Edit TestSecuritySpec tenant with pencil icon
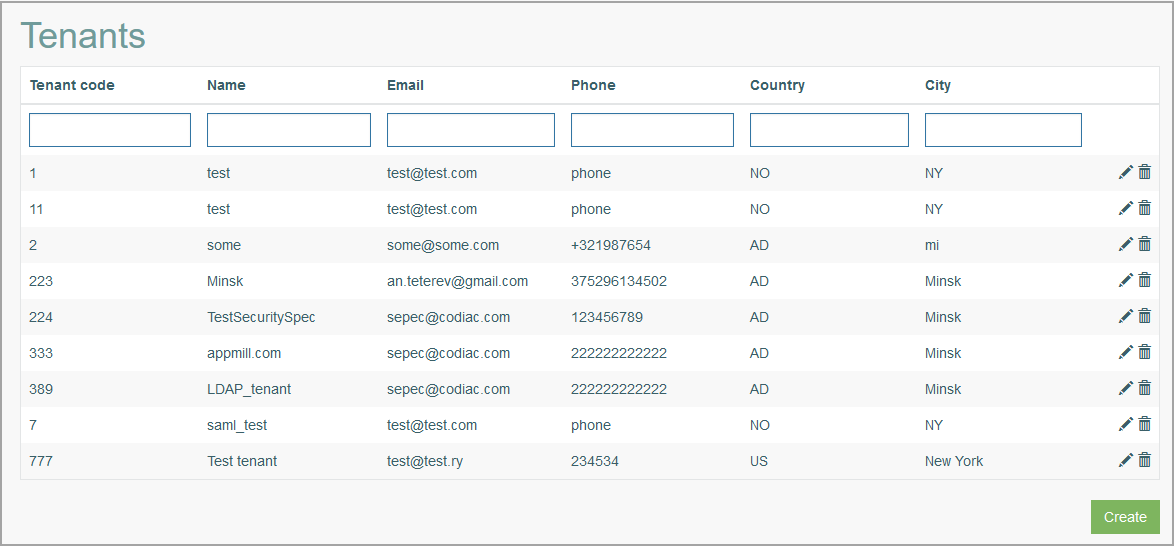Image resolution: width=1174 pixels, height=546 pixels. [1125, 316]
